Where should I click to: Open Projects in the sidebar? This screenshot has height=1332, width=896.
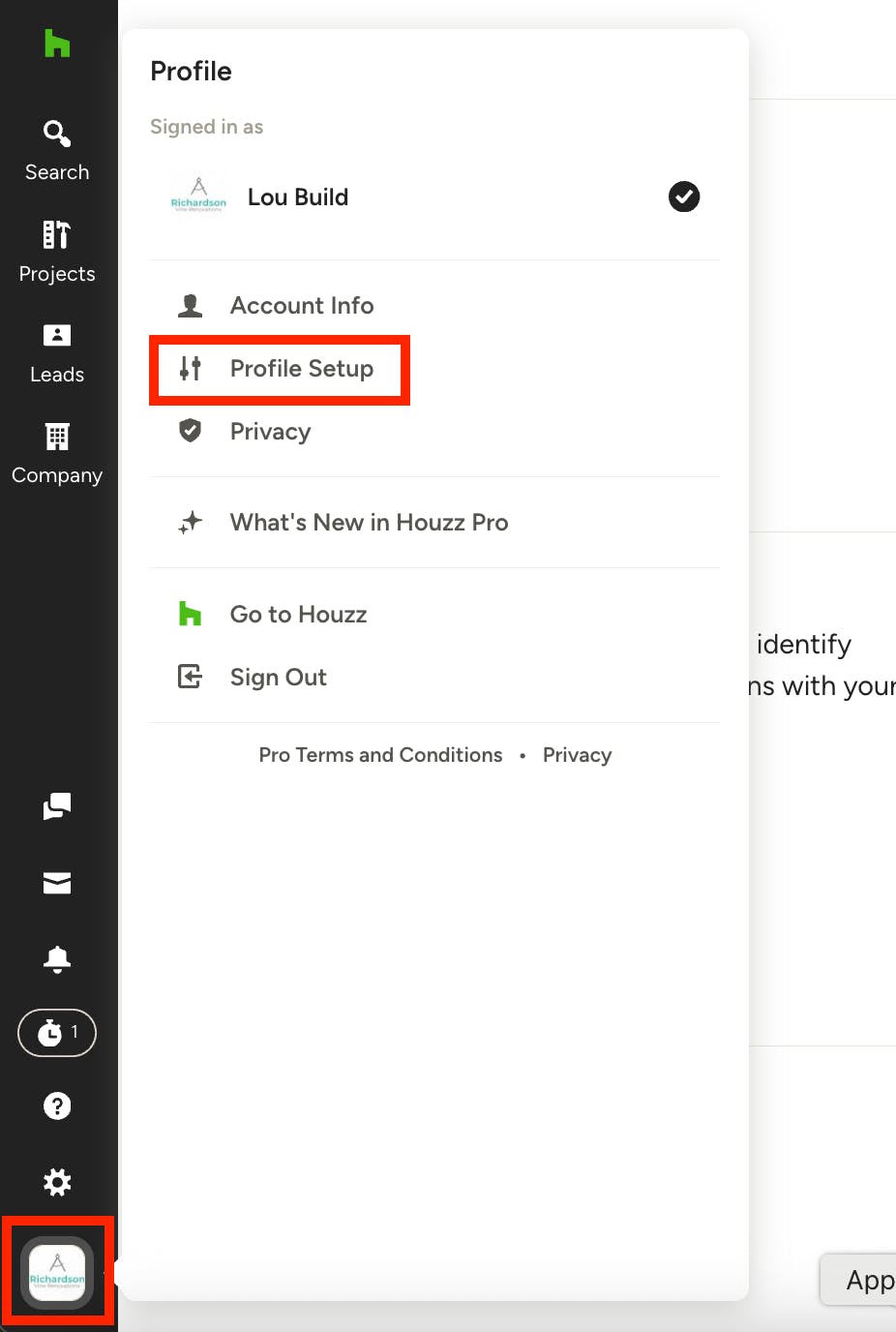tap(57, 252)
